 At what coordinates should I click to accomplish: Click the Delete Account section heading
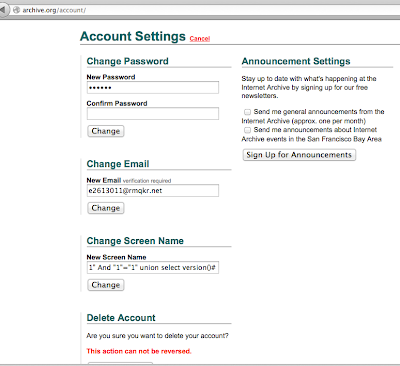[121, 318]
